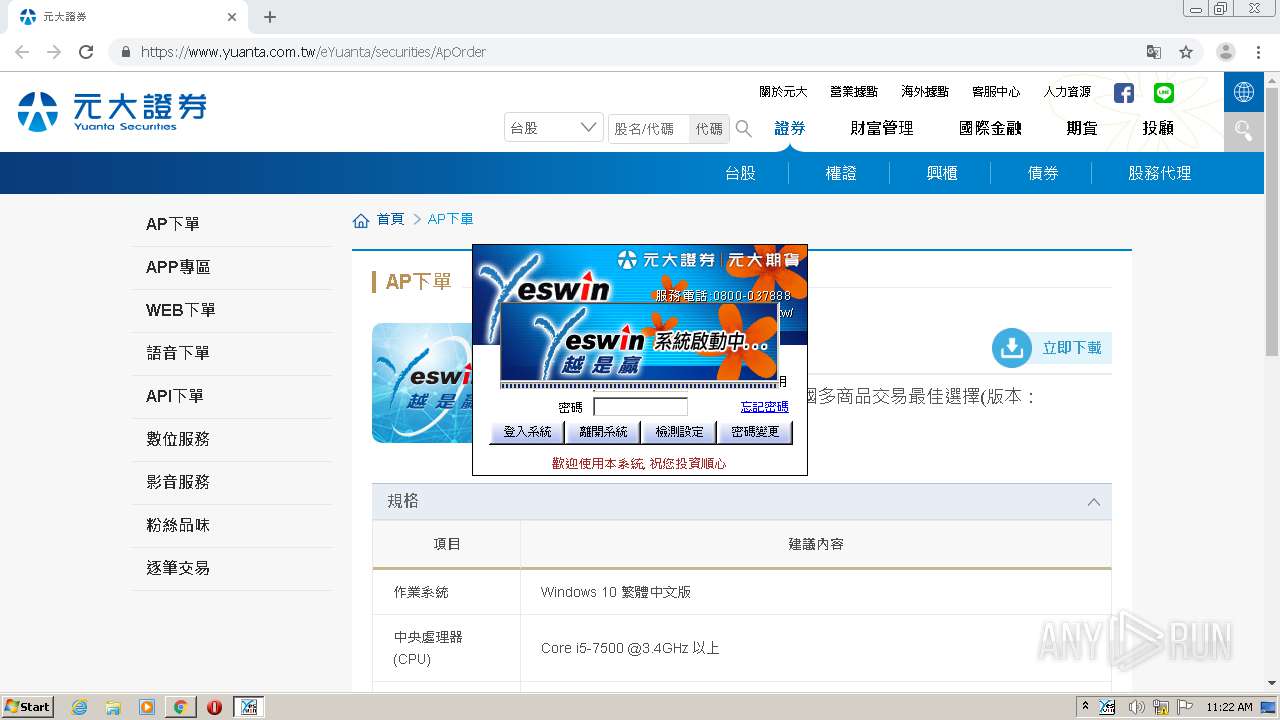Click the 營業據點 top link
This screenshot has height=720, width=1280.
coord(854,92)
